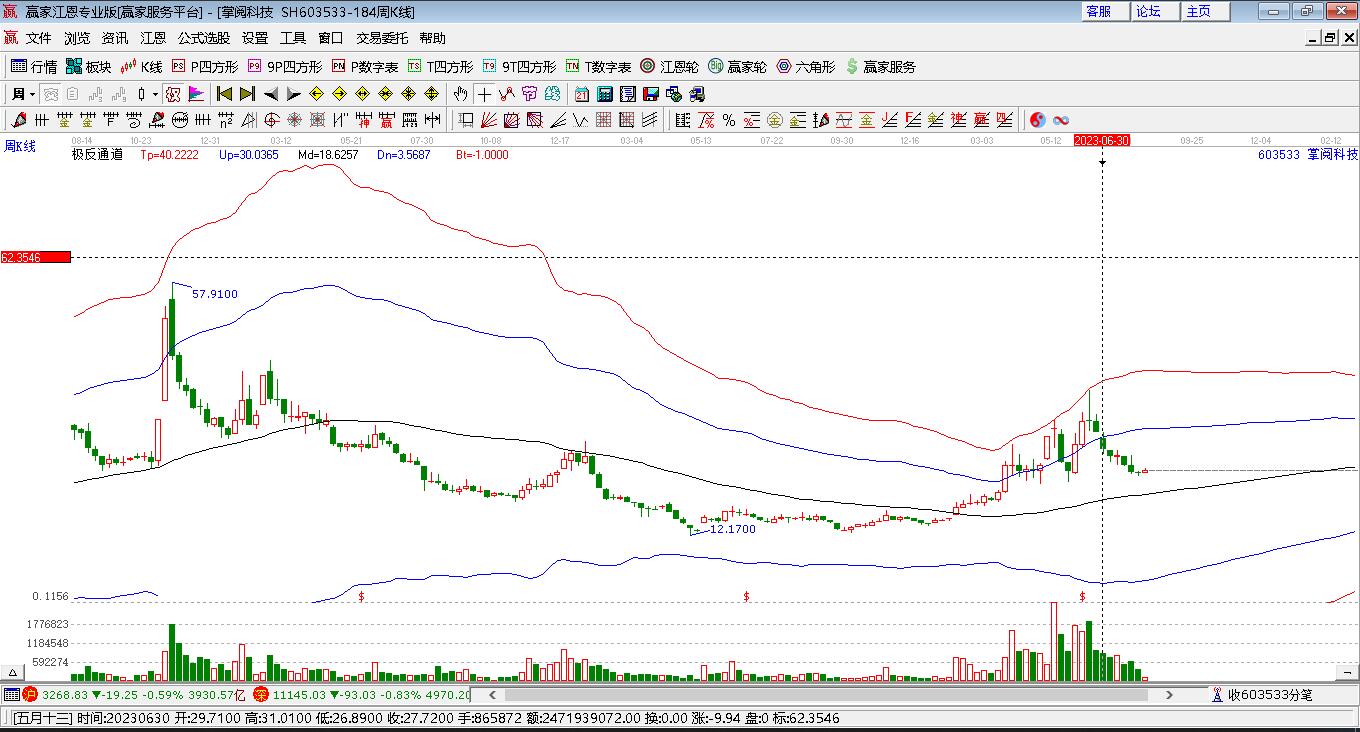The width and height of the screenshot is (1360, 732).
Task: Click the save diskette icon
Action: click(x=651, y=94)
